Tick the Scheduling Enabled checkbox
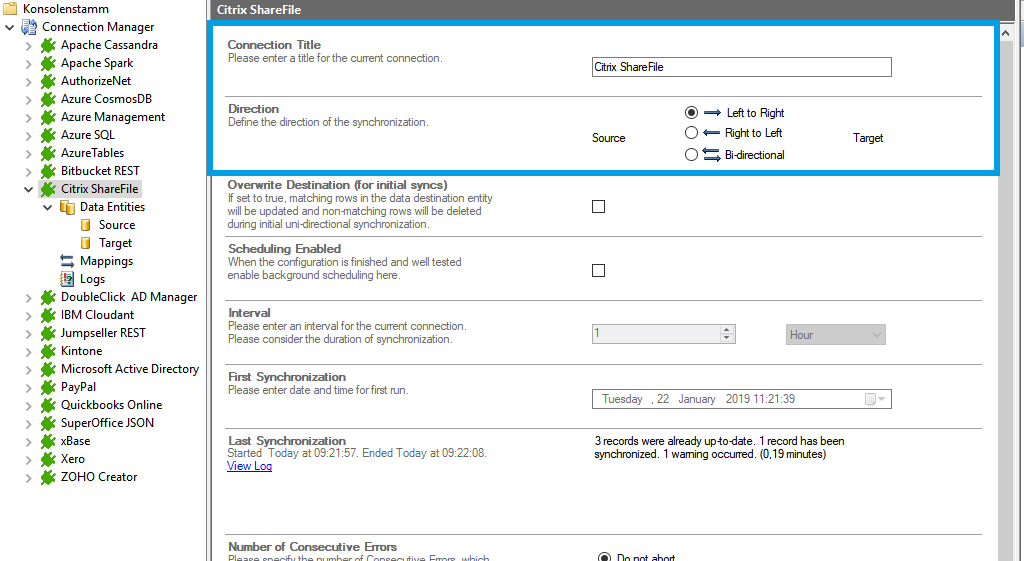This screenshot has height=561, width=1024. (599, 271)
